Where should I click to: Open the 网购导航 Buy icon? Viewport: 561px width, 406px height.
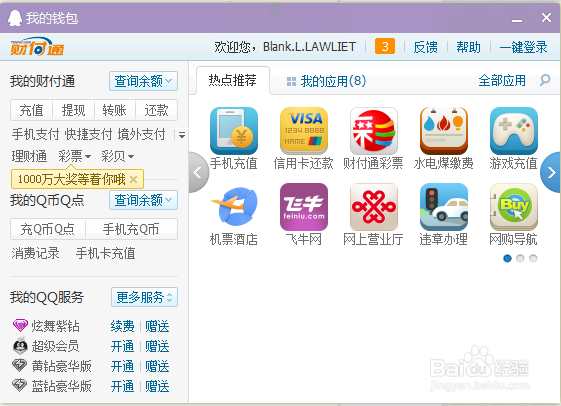point(514,207)
